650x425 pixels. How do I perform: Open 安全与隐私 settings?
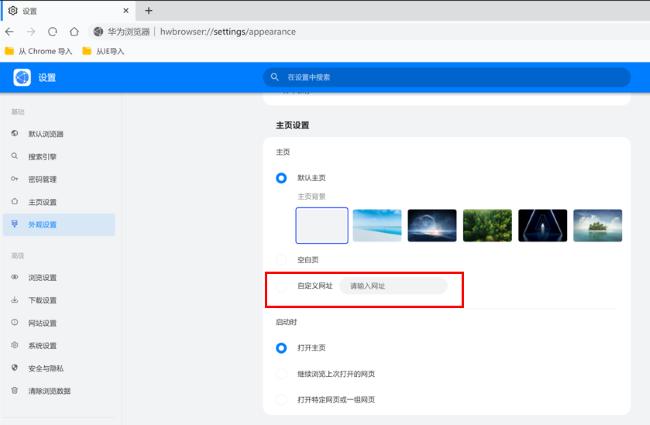pyautogui.click(x=48, y=368)
